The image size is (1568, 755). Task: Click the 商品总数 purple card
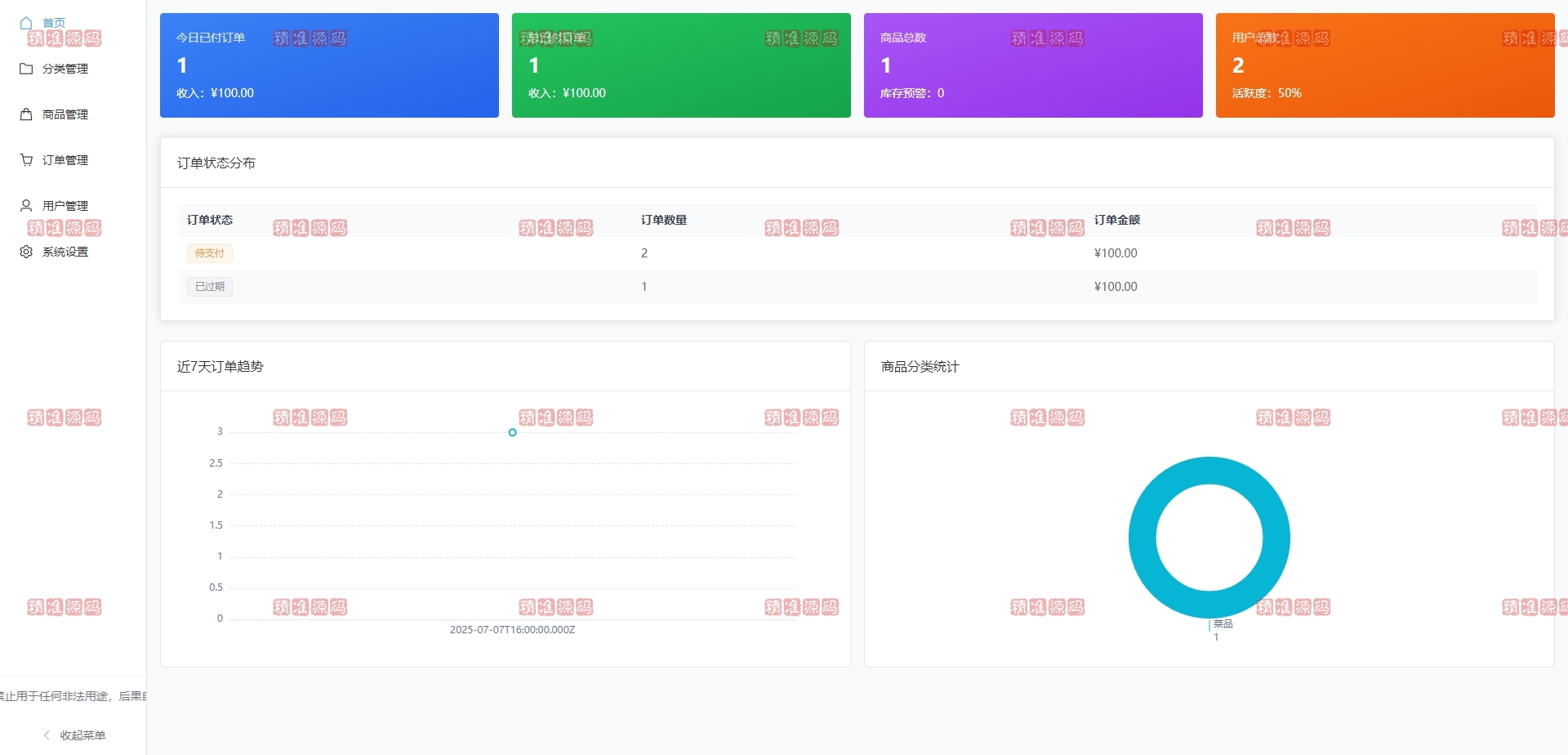pos(1033,65)
